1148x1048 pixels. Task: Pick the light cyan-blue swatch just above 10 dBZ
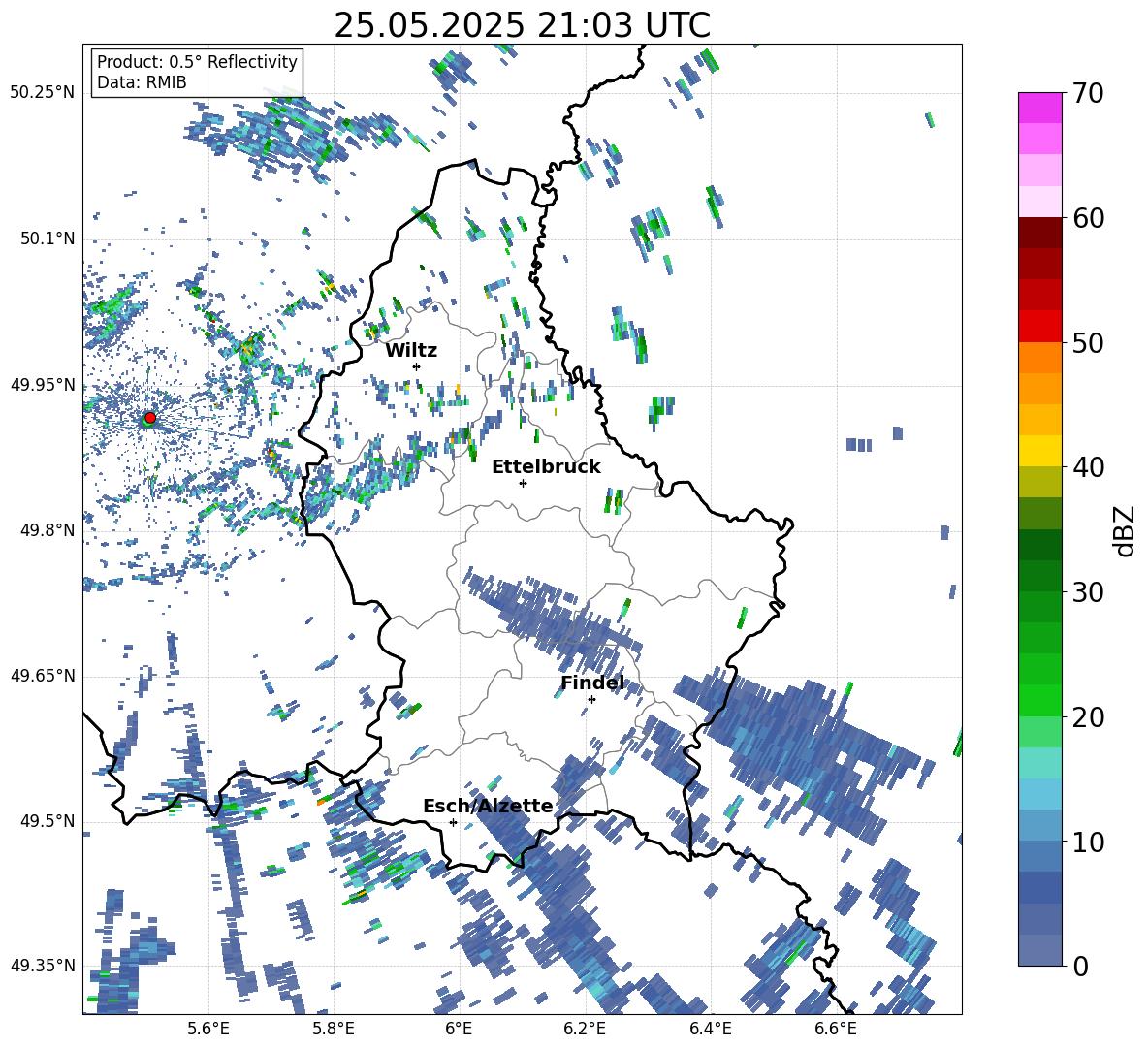(1039, 825)
